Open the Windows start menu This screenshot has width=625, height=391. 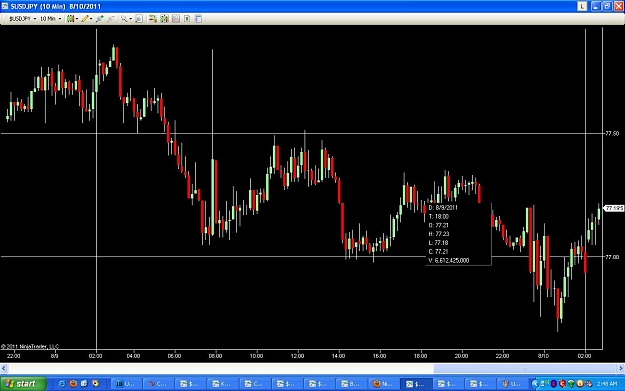[23, 383]
